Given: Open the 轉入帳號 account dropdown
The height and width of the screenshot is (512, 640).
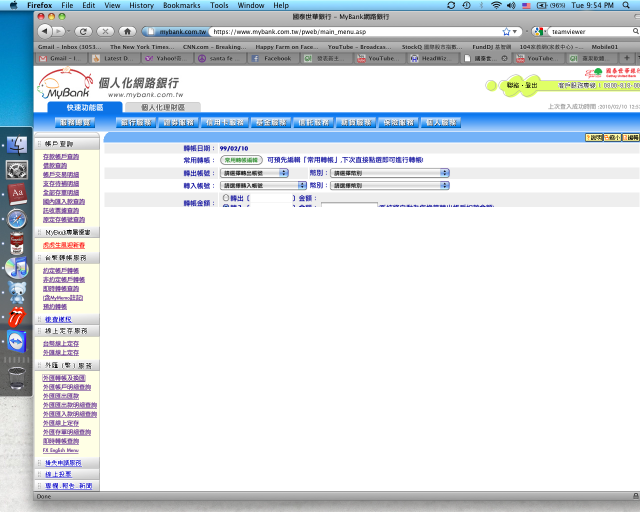Looking at the screenshot, I should point(263,185).
